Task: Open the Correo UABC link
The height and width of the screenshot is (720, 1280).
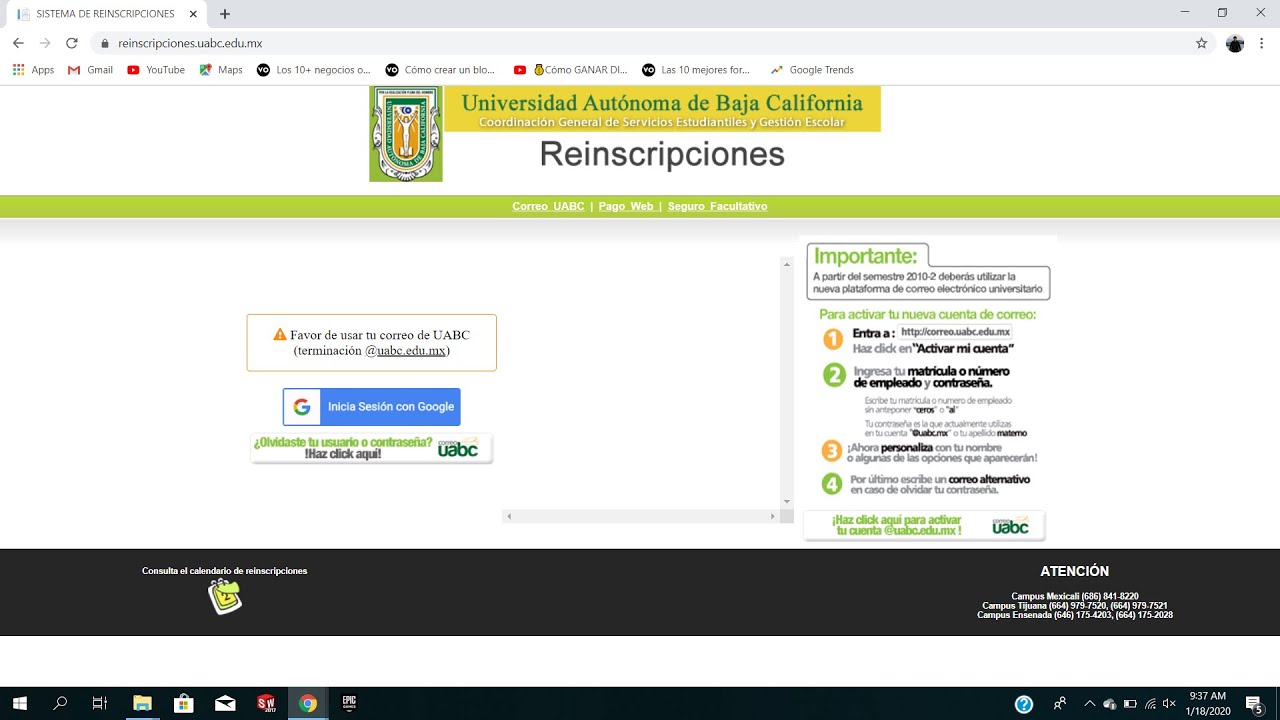Action: point(548,206)
